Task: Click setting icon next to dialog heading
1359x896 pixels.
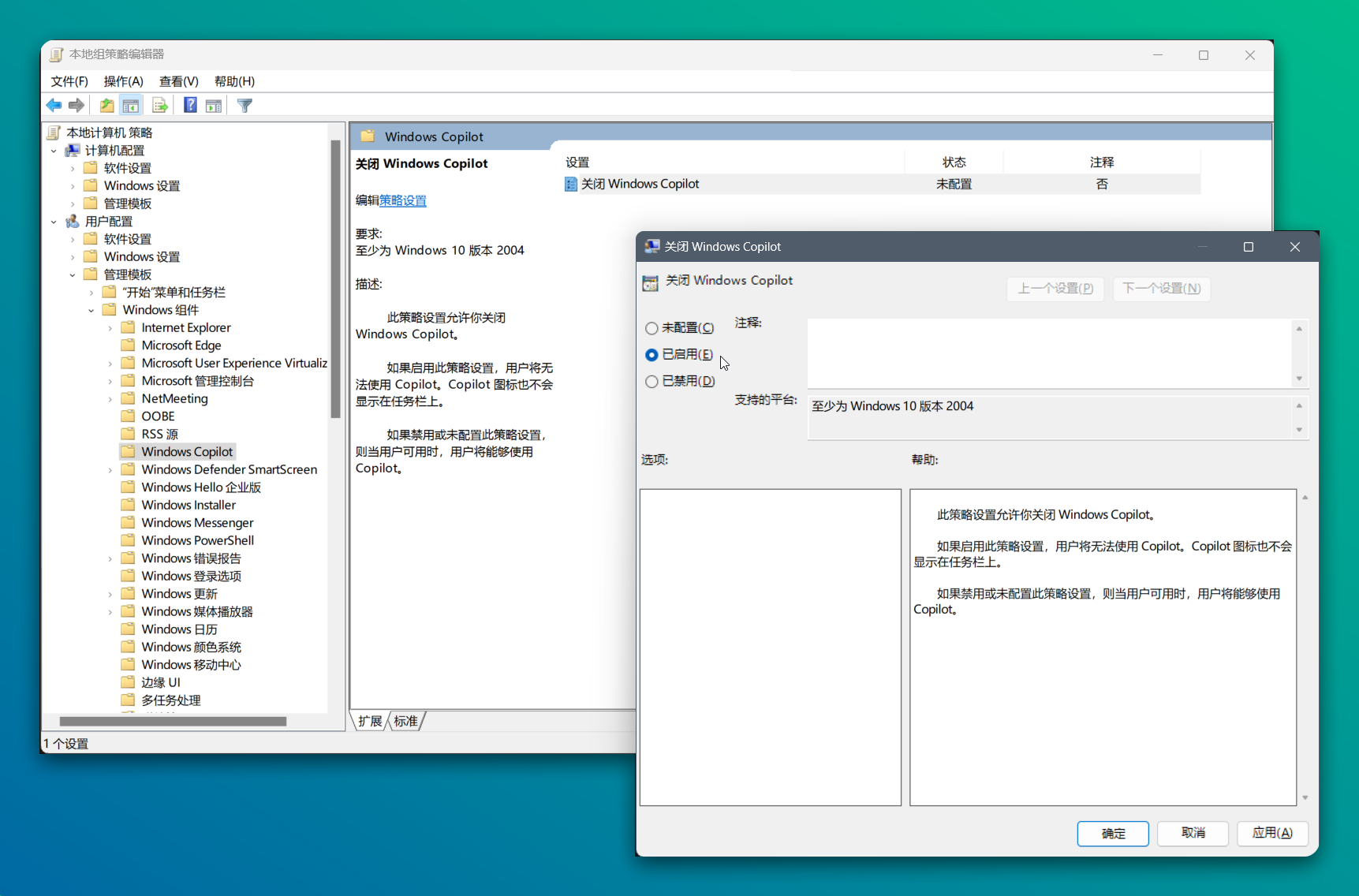Action: tap(650, 283)
